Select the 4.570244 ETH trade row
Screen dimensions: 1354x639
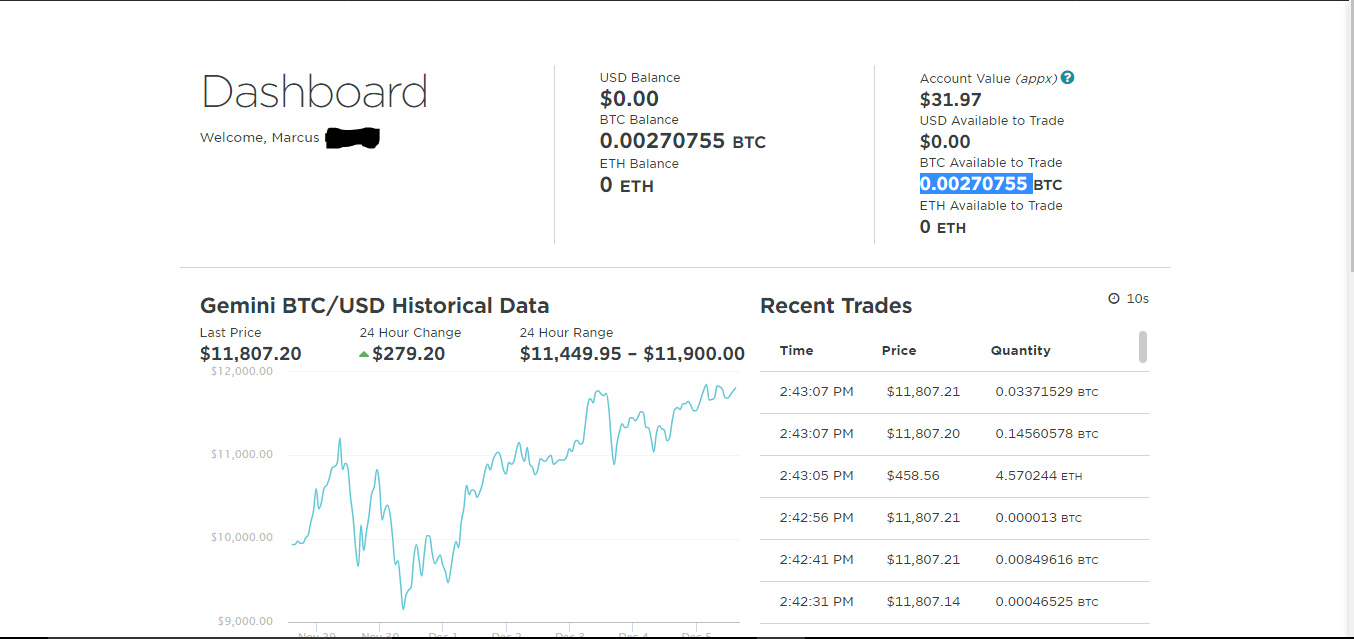954,476
